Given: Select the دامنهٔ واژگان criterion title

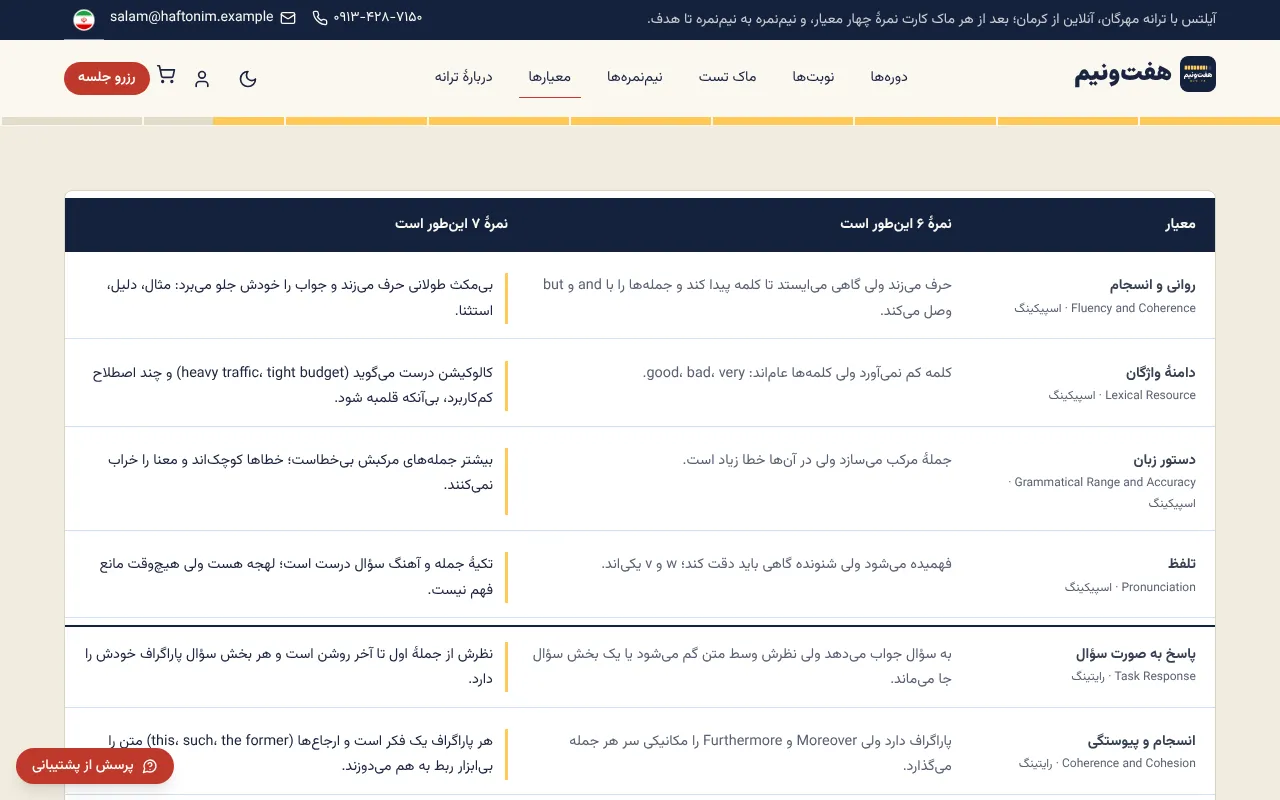Looking at the screenshot, I should [x=1161, y=373].
